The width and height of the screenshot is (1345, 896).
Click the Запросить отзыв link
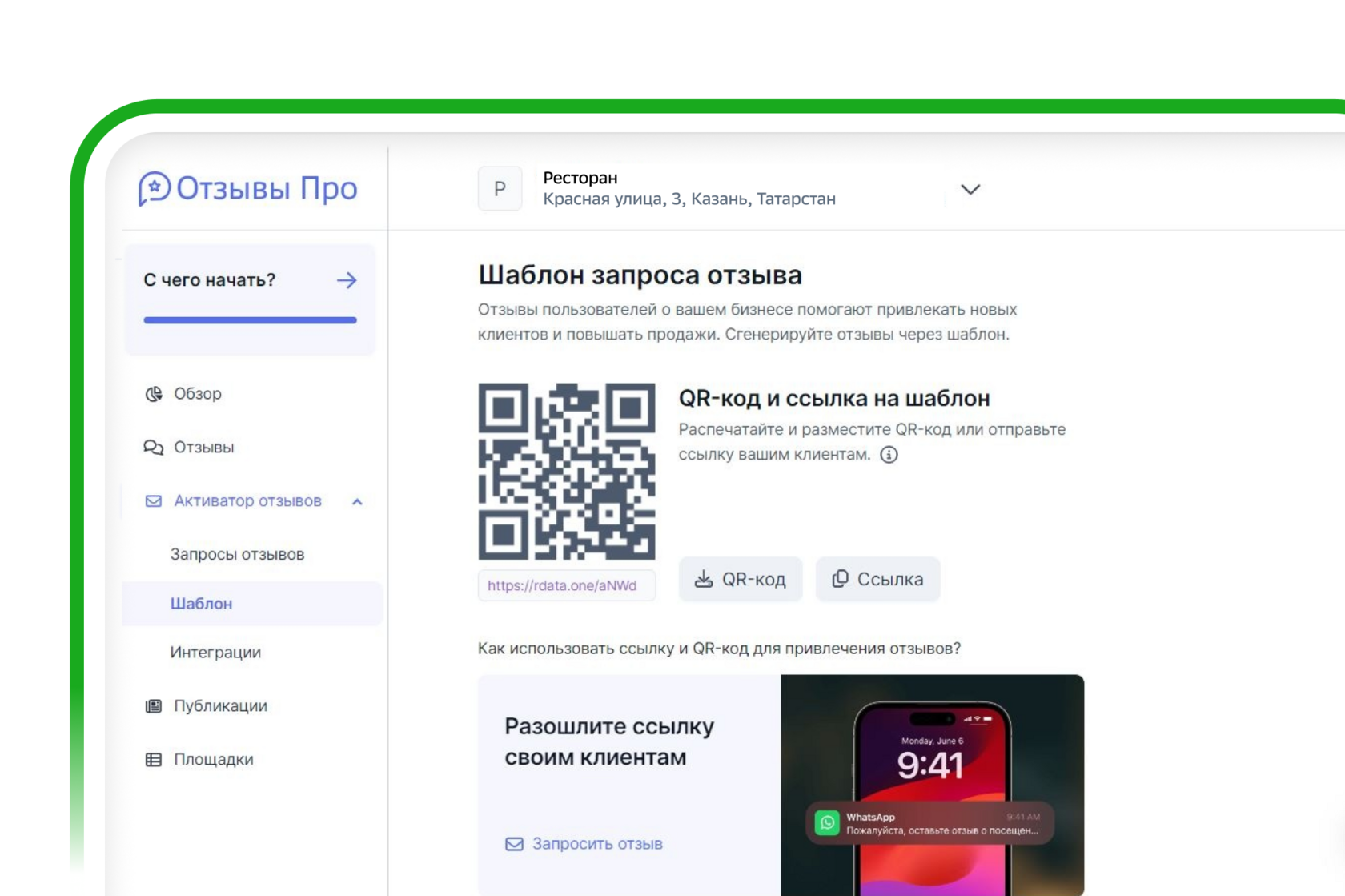(x=584, y=844)
